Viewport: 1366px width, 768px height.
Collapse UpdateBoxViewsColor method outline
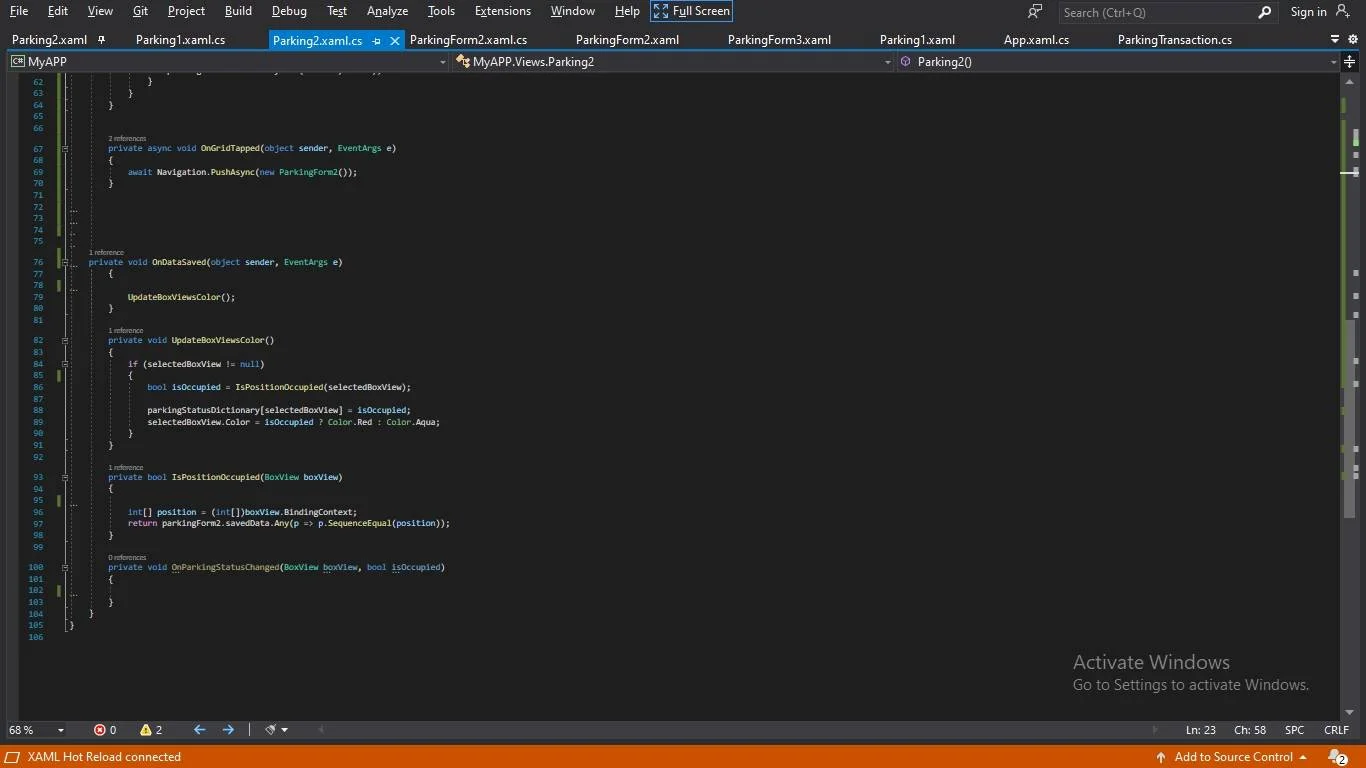65,341
